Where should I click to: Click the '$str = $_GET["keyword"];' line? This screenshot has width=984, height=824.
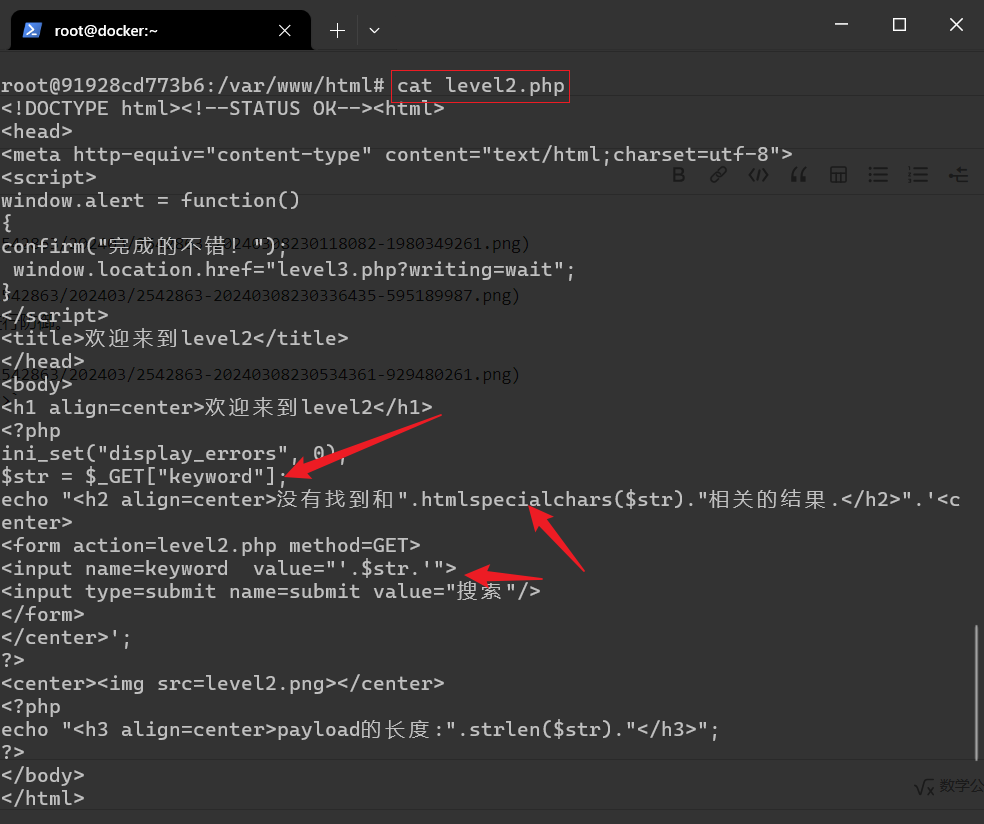point(144,476)
